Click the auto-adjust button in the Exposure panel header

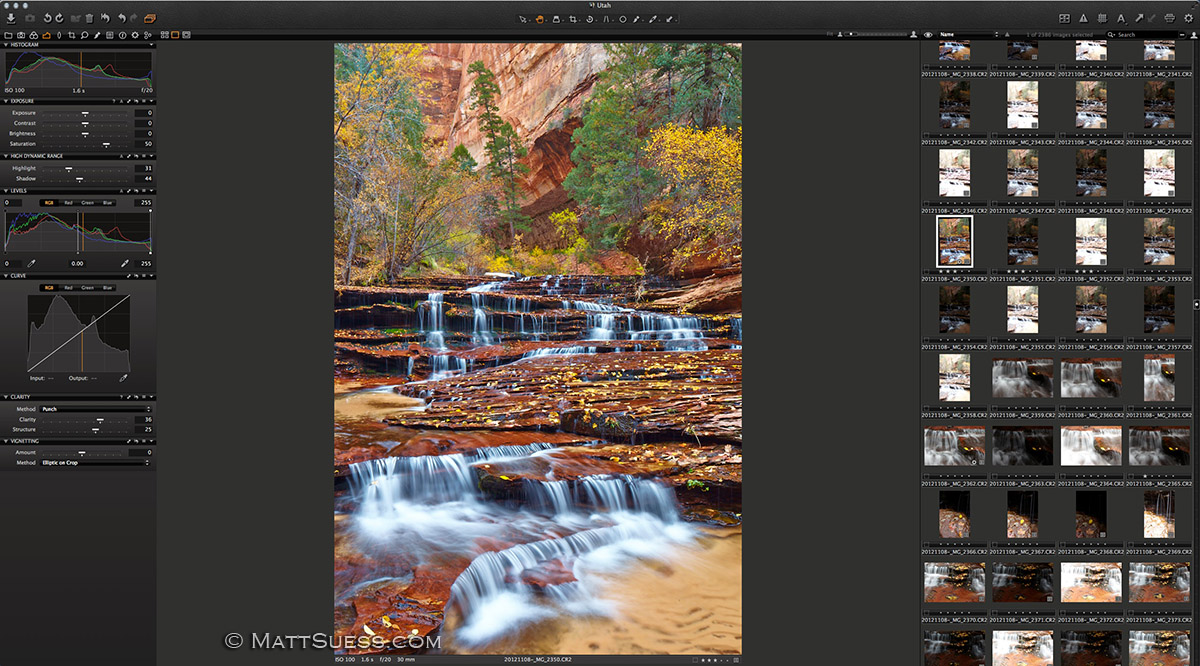coord(122,101)
